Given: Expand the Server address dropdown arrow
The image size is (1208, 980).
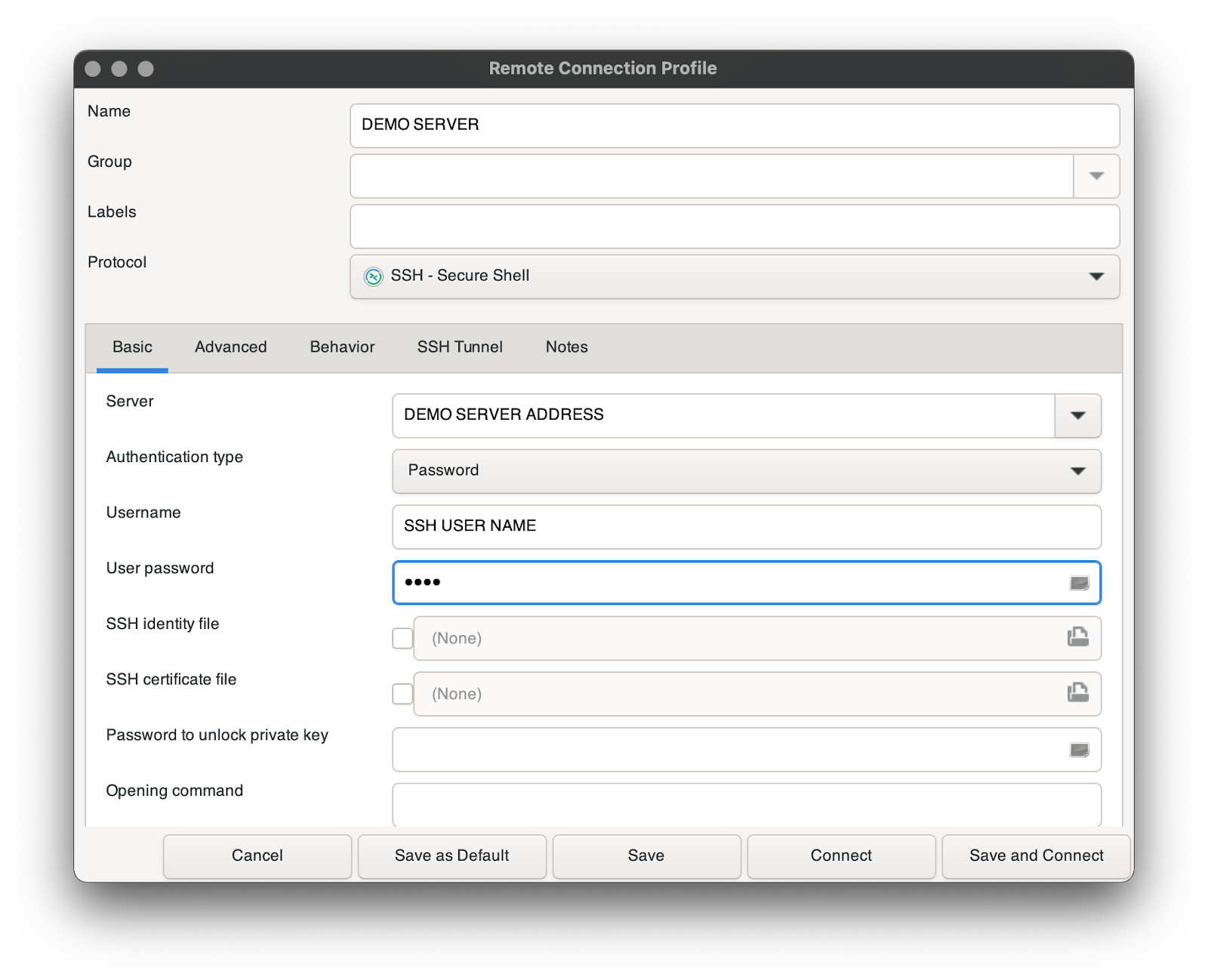Looking at the screenshot, I should point(1077,415).
